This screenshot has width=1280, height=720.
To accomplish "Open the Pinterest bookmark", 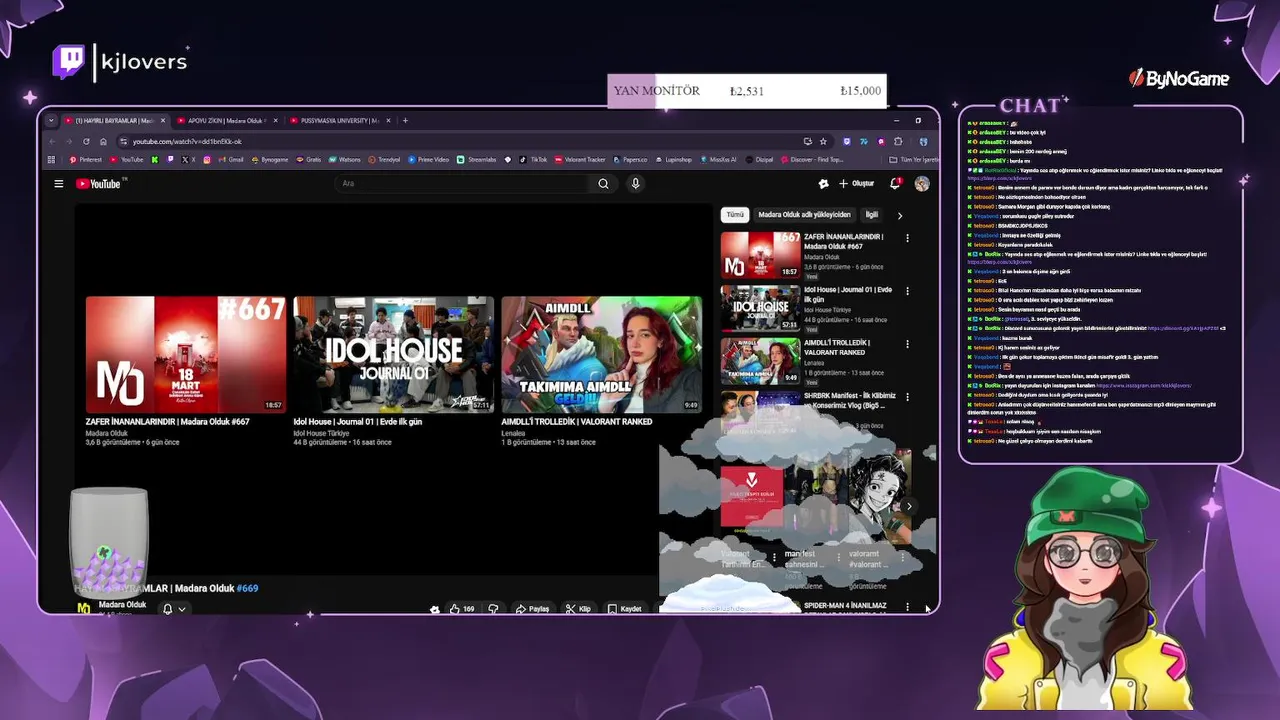I will pos(86,159).
